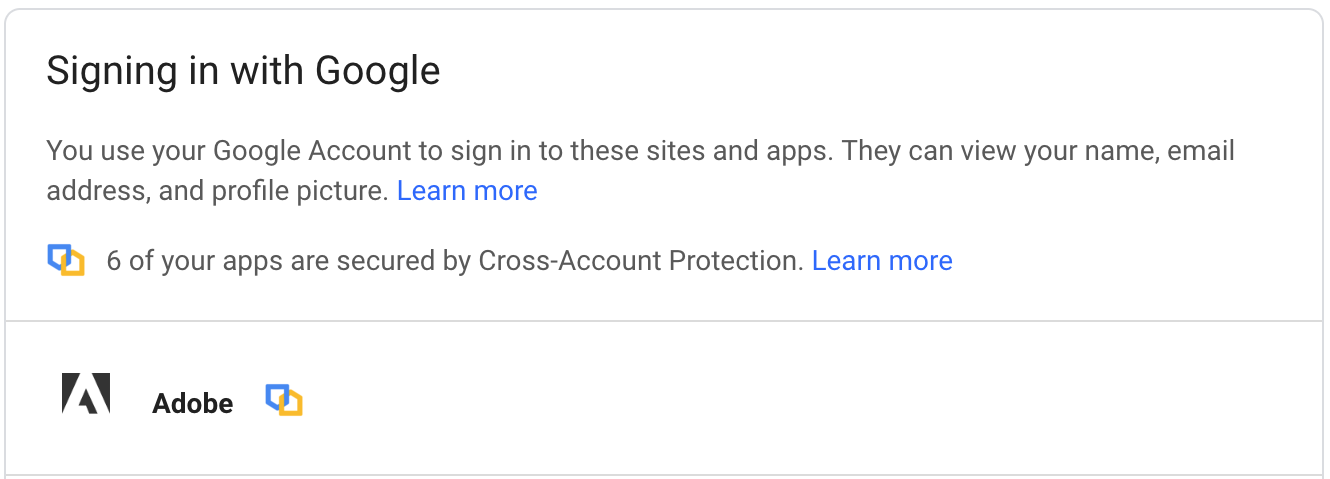Open Learn more link after "profile picture"

467,191
